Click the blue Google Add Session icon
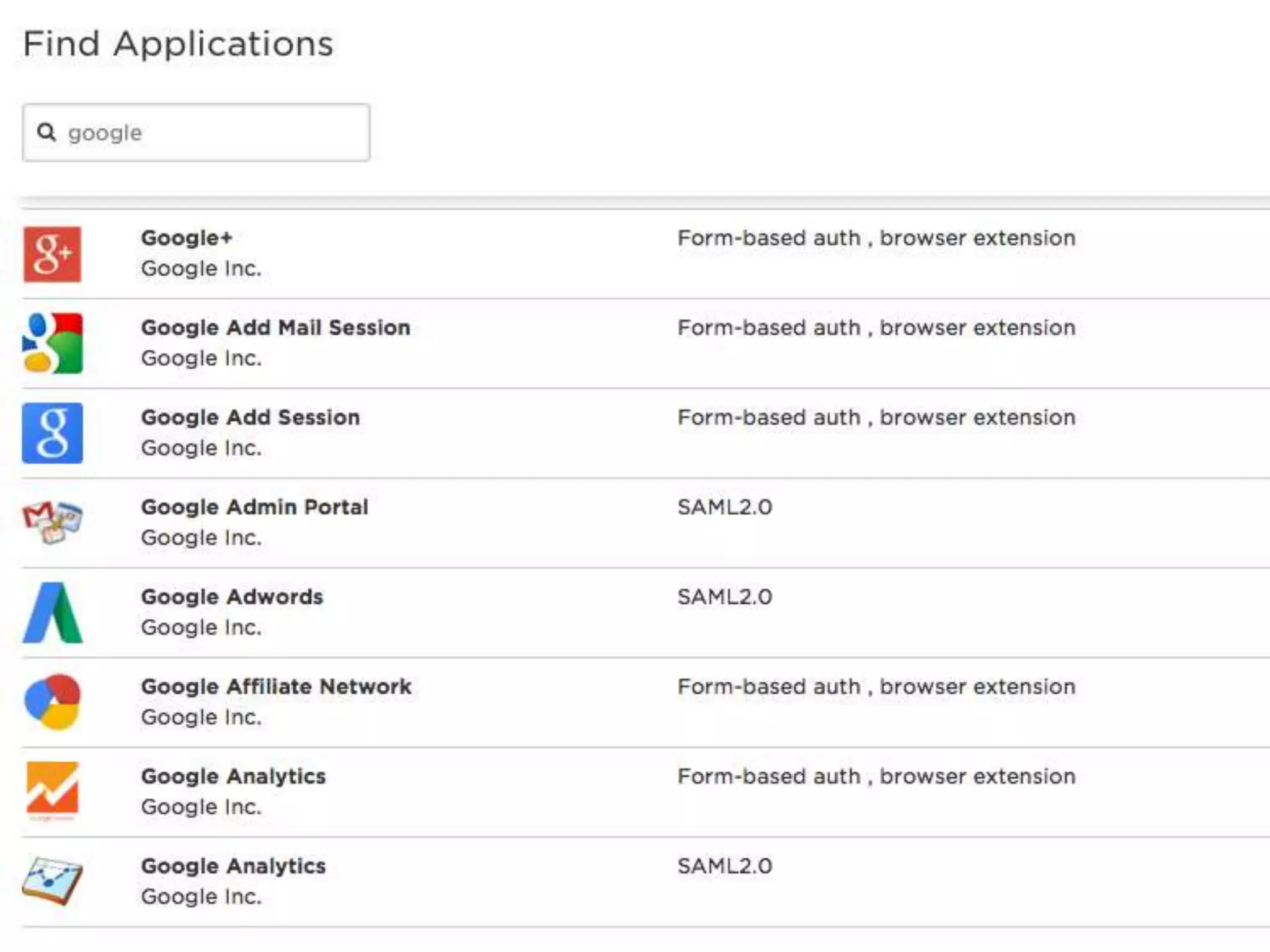 (x=52, y=433)
